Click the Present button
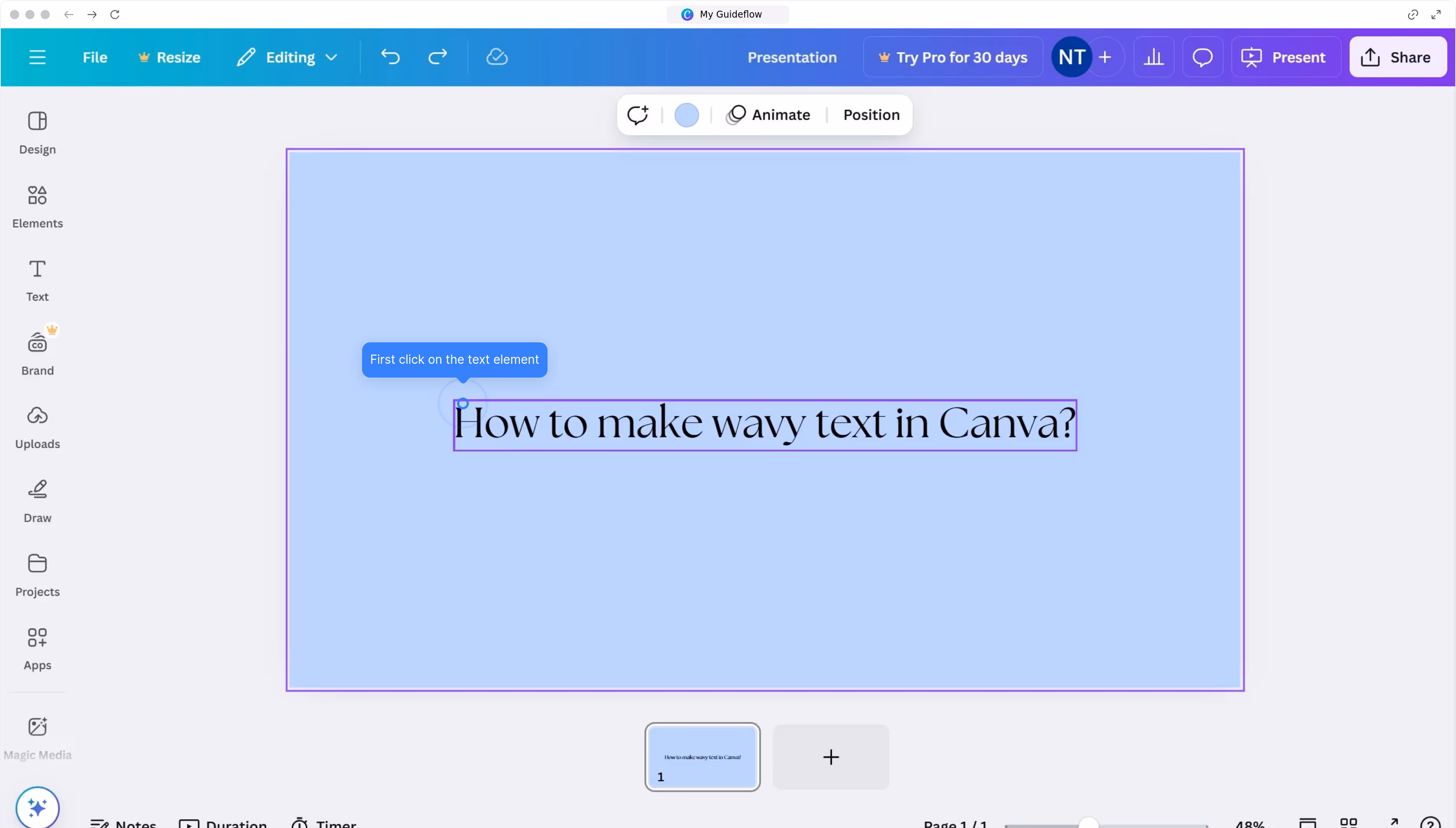Viewport: 1456px width, 828px height. (1285, 57)
